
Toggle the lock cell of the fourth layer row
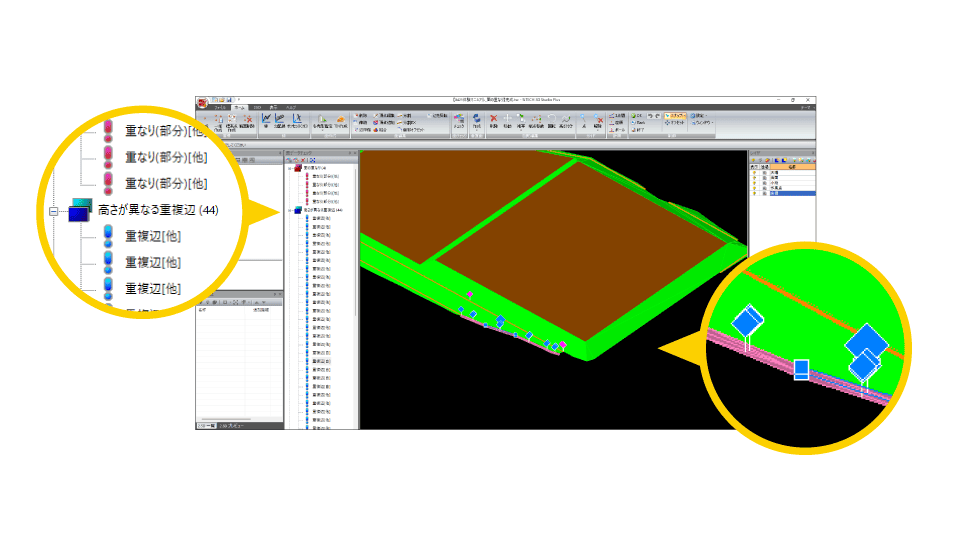tap(765, 188)
